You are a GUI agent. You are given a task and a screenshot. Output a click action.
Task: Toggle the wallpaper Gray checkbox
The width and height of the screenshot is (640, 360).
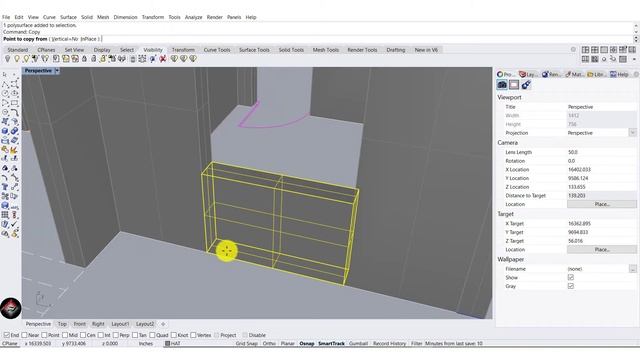point(571,286)
